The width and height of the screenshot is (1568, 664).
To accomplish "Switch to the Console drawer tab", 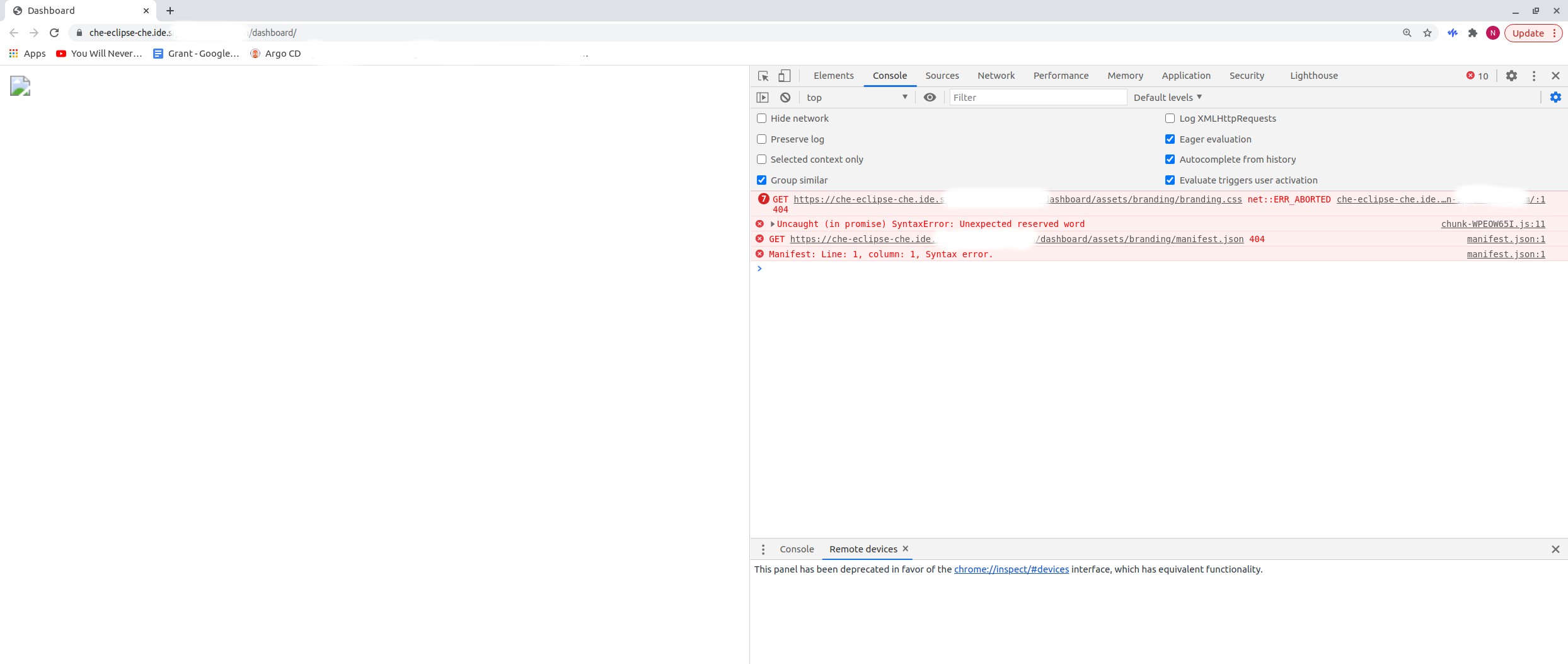I will pyautogui.click(x=797, y=549).
